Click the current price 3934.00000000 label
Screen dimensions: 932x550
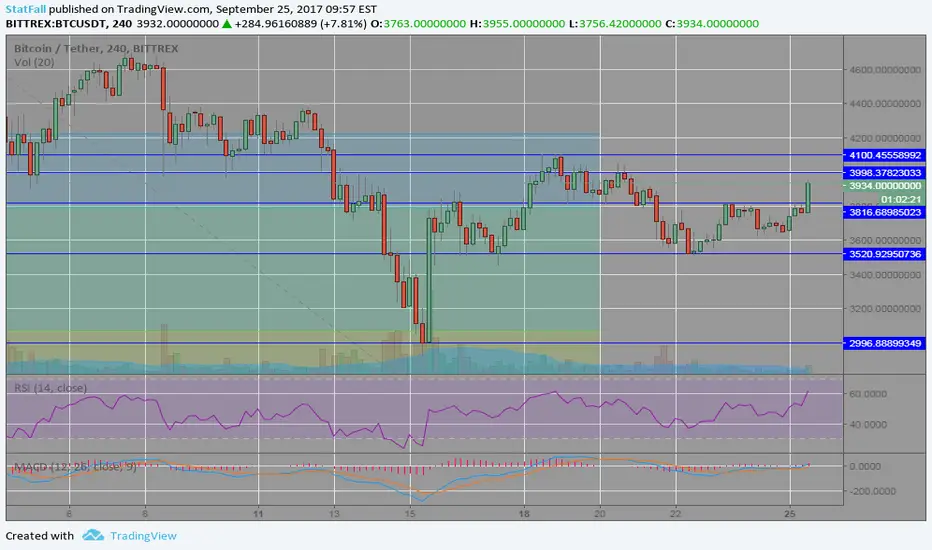884,186
